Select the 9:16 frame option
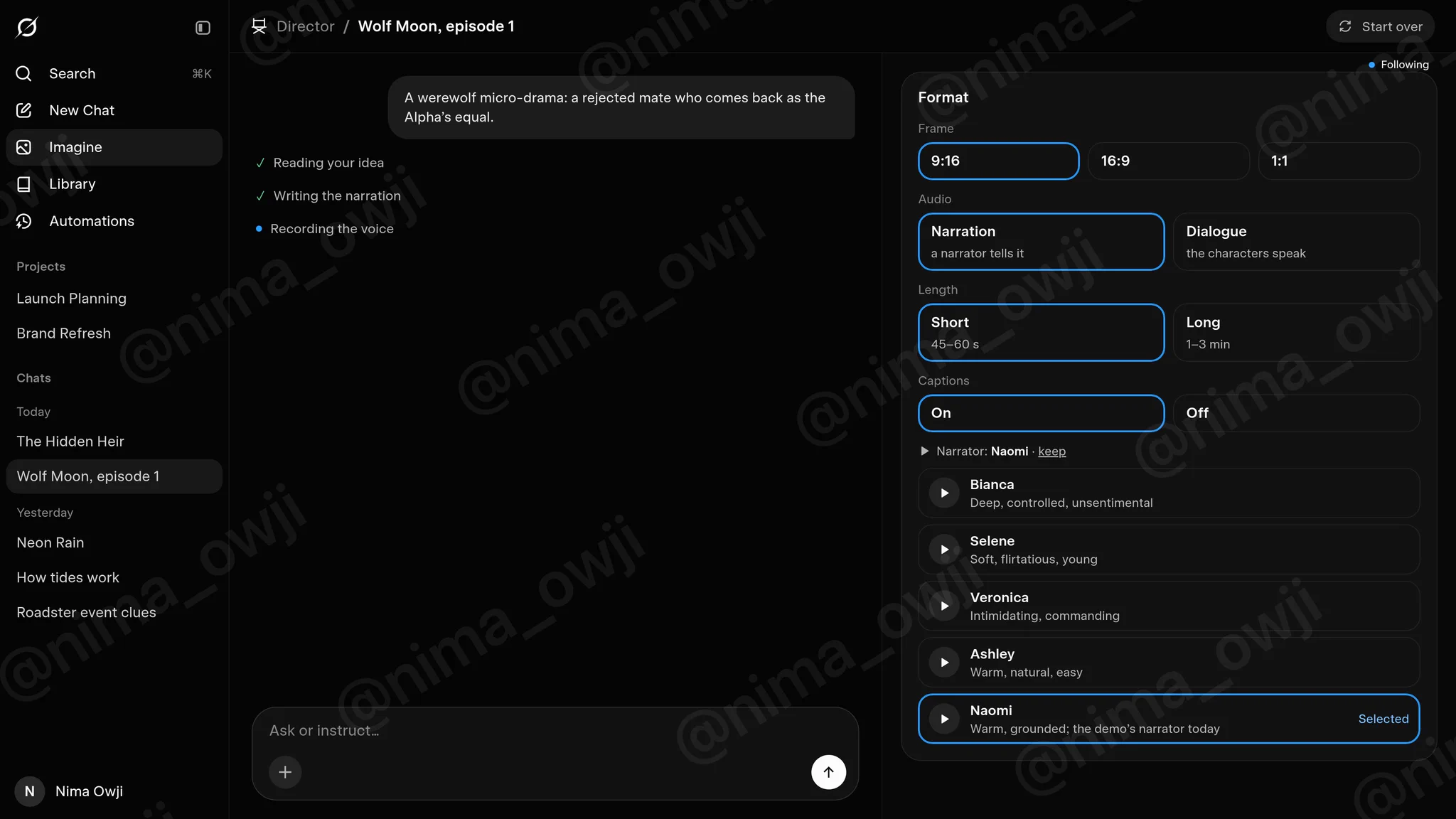 pos(998,161)
